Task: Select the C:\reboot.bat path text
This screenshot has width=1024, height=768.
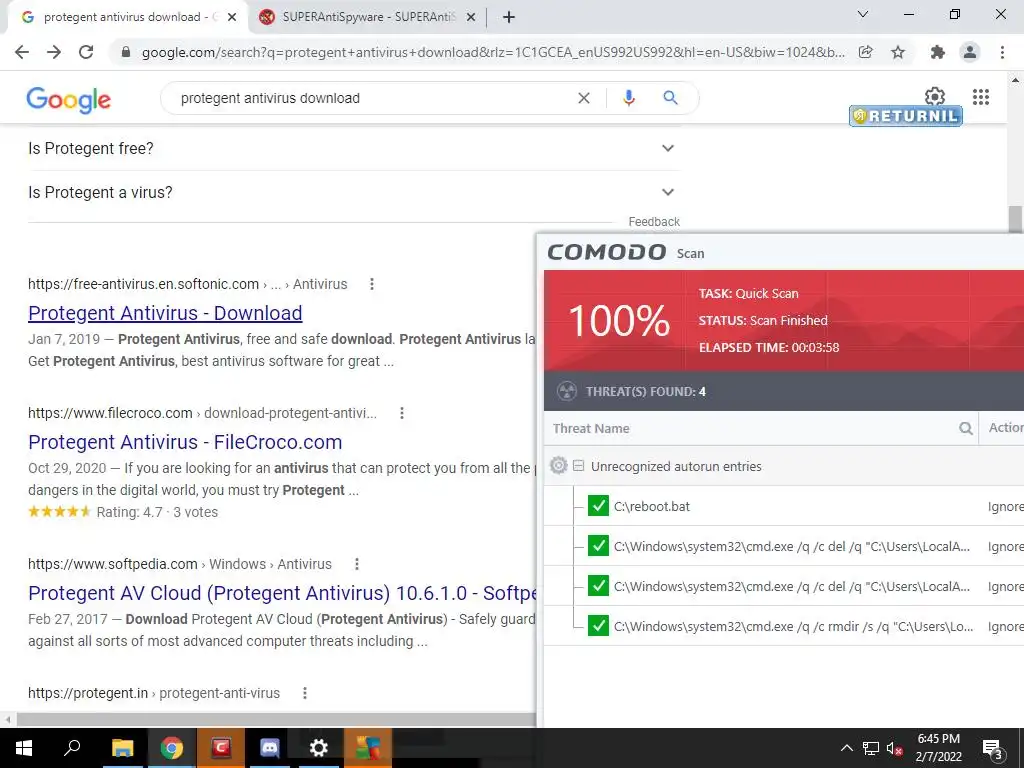Action: point(652,506)
